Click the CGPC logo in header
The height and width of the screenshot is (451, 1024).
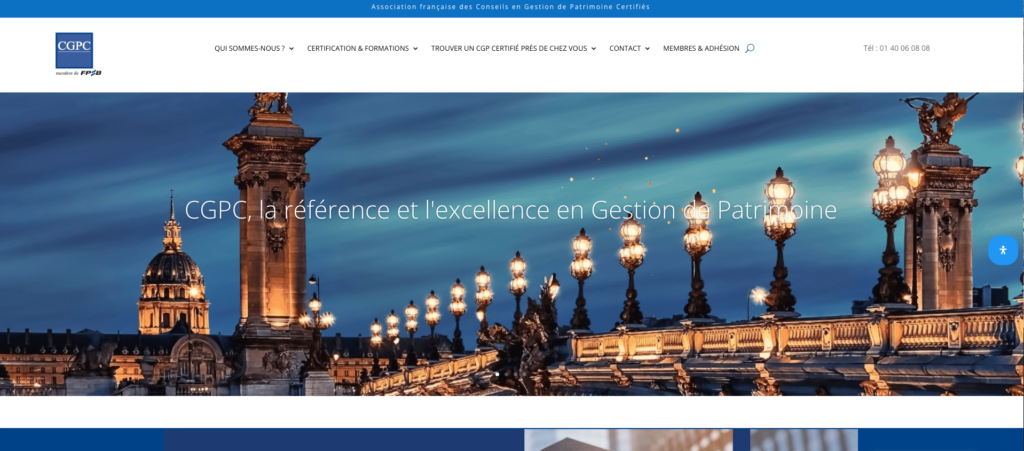[x=74, y=50]
